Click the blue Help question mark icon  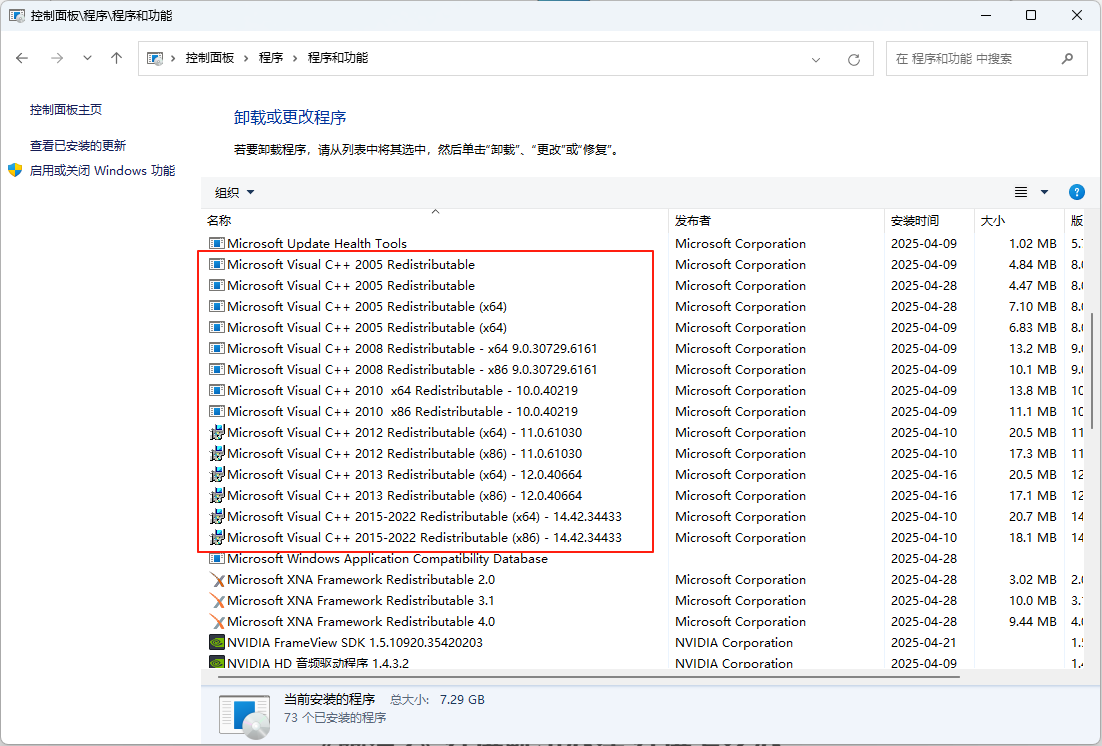(1076, 192)
